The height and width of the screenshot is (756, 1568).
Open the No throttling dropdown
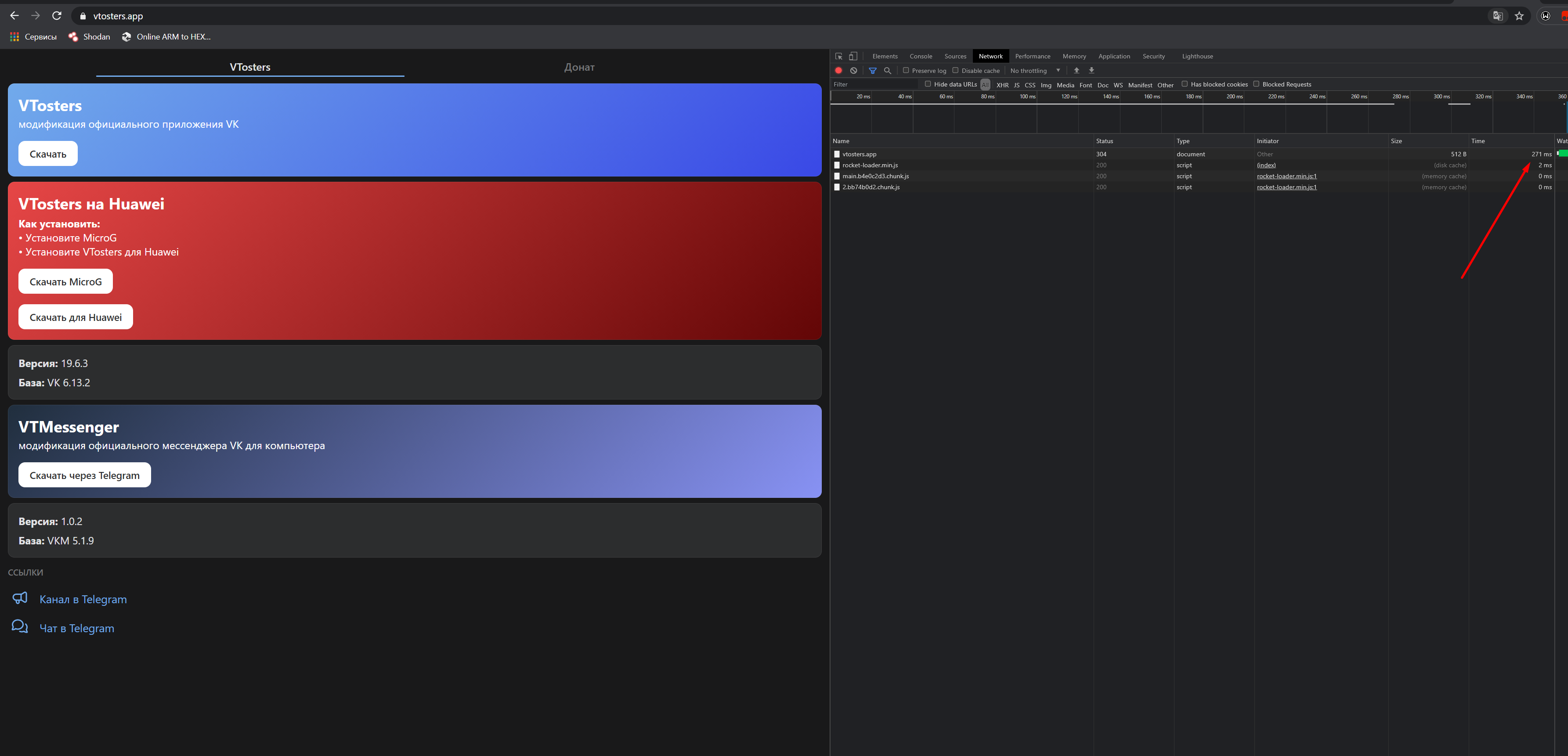coord(1035,71)
